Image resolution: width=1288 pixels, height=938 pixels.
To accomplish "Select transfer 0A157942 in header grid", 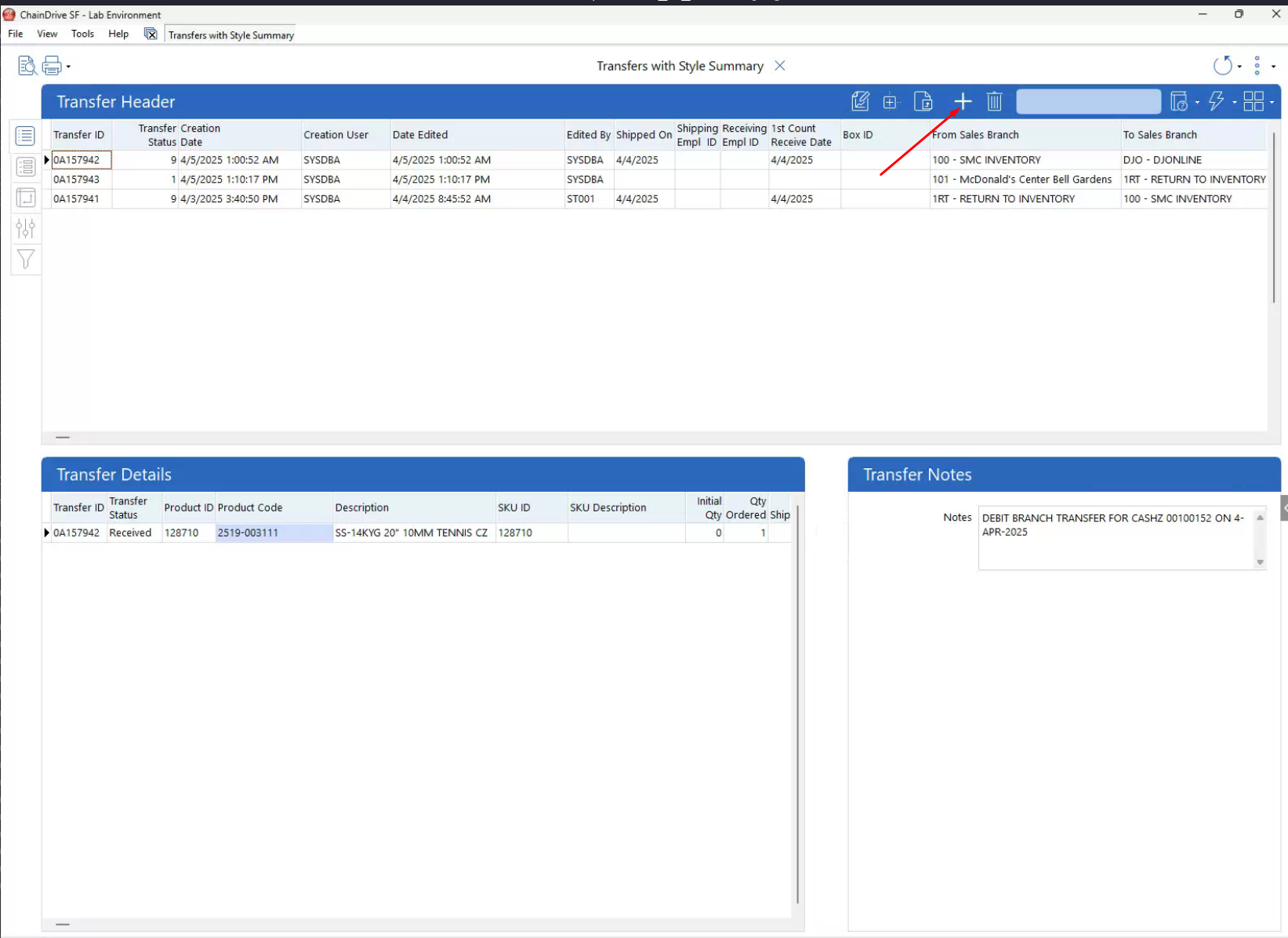I will (82, 160).
